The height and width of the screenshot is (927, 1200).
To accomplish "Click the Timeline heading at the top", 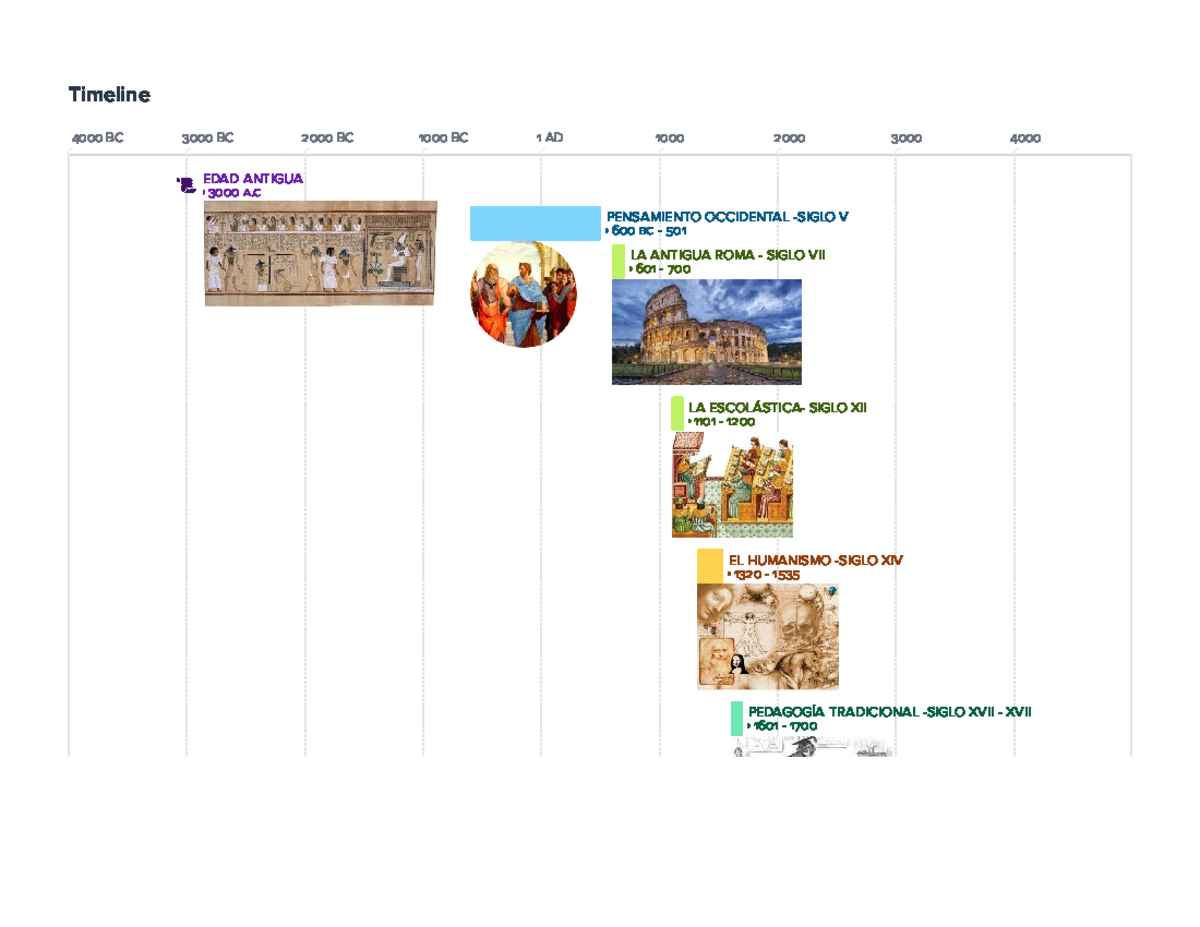I will coord(109,95).
